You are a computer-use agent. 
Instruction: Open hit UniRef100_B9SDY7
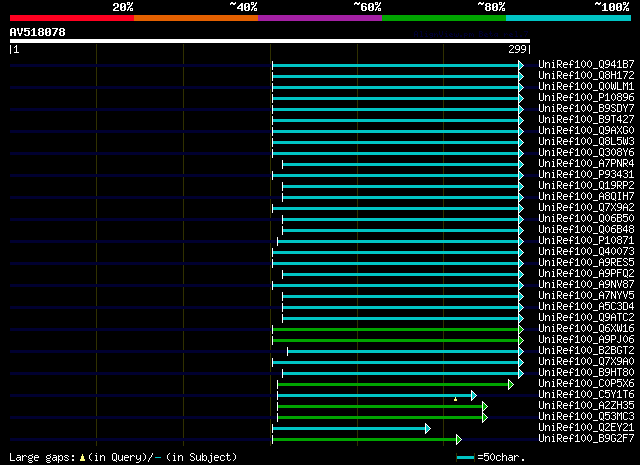point(586,108)
